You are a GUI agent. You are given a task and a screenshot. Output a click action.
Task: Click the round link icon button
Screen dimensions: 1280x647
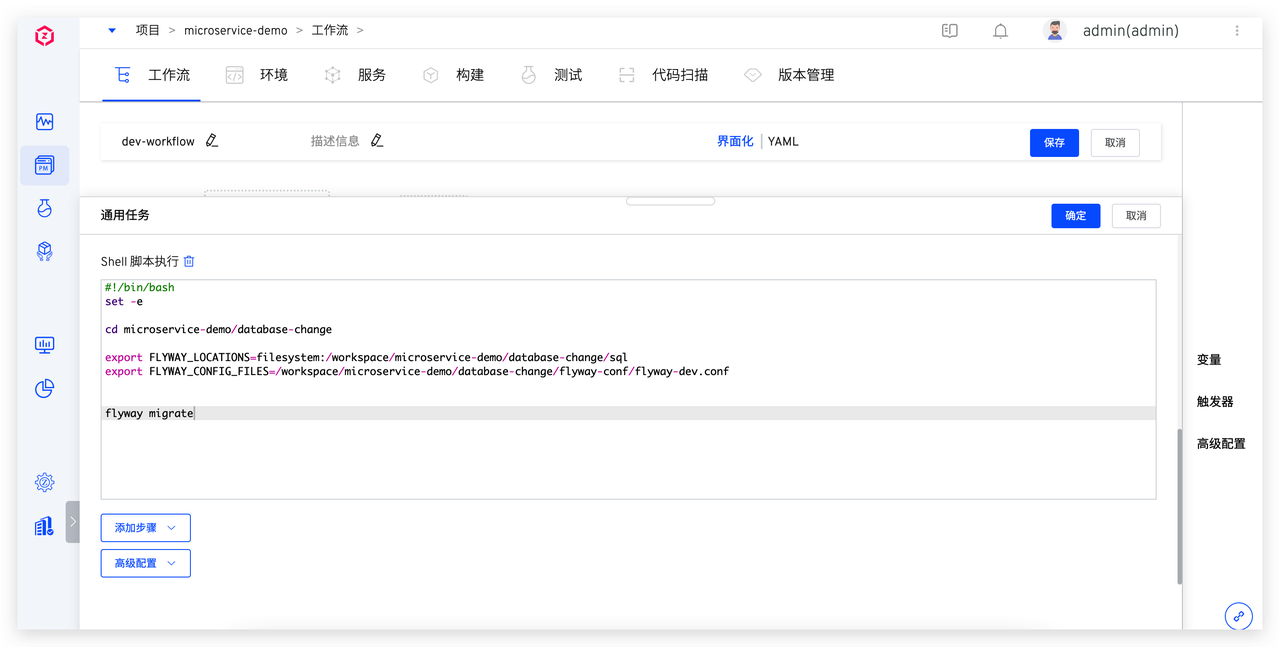coord(1238,616)
